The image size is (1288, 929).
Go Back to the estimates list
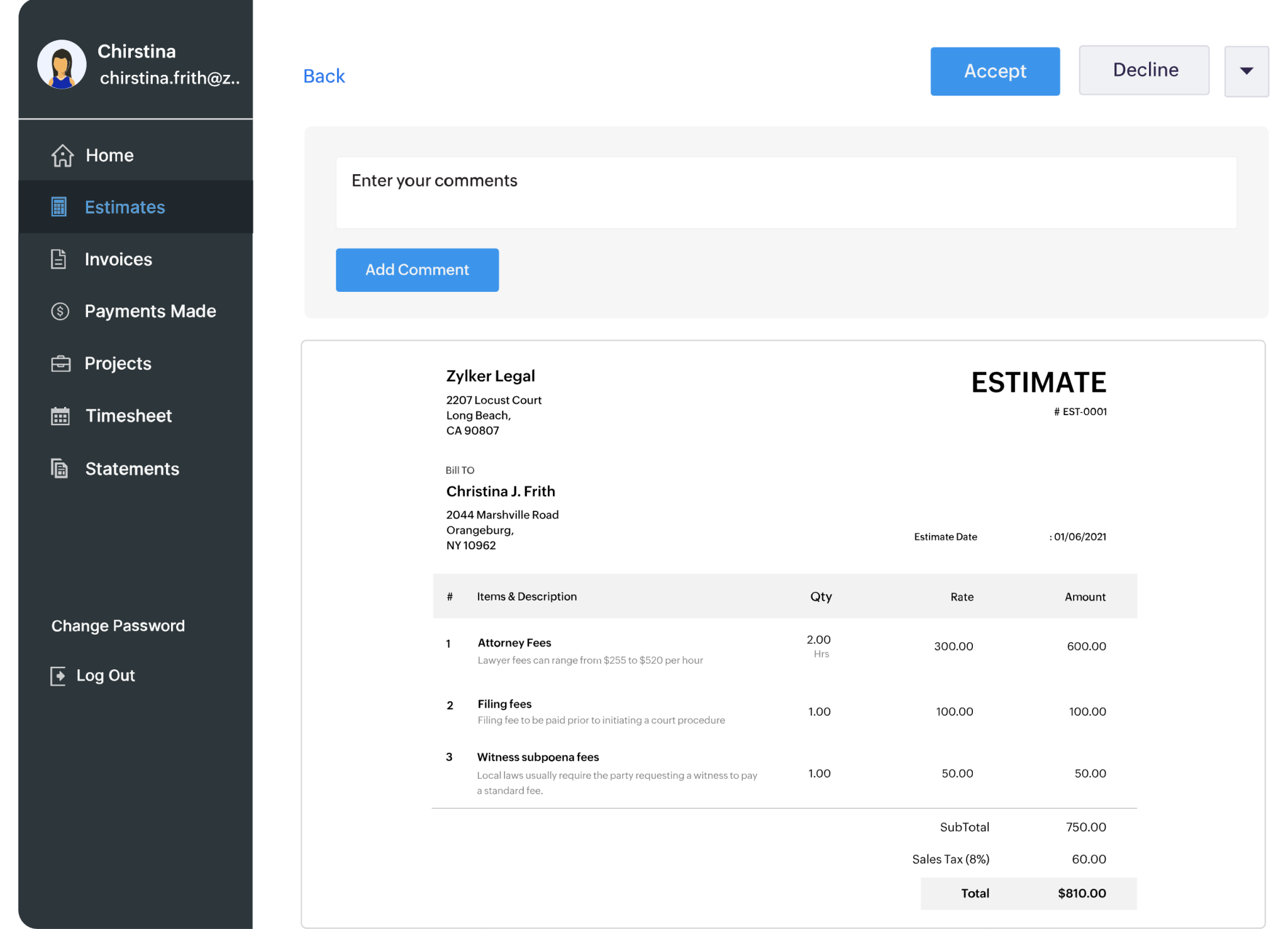click(324, 75)
